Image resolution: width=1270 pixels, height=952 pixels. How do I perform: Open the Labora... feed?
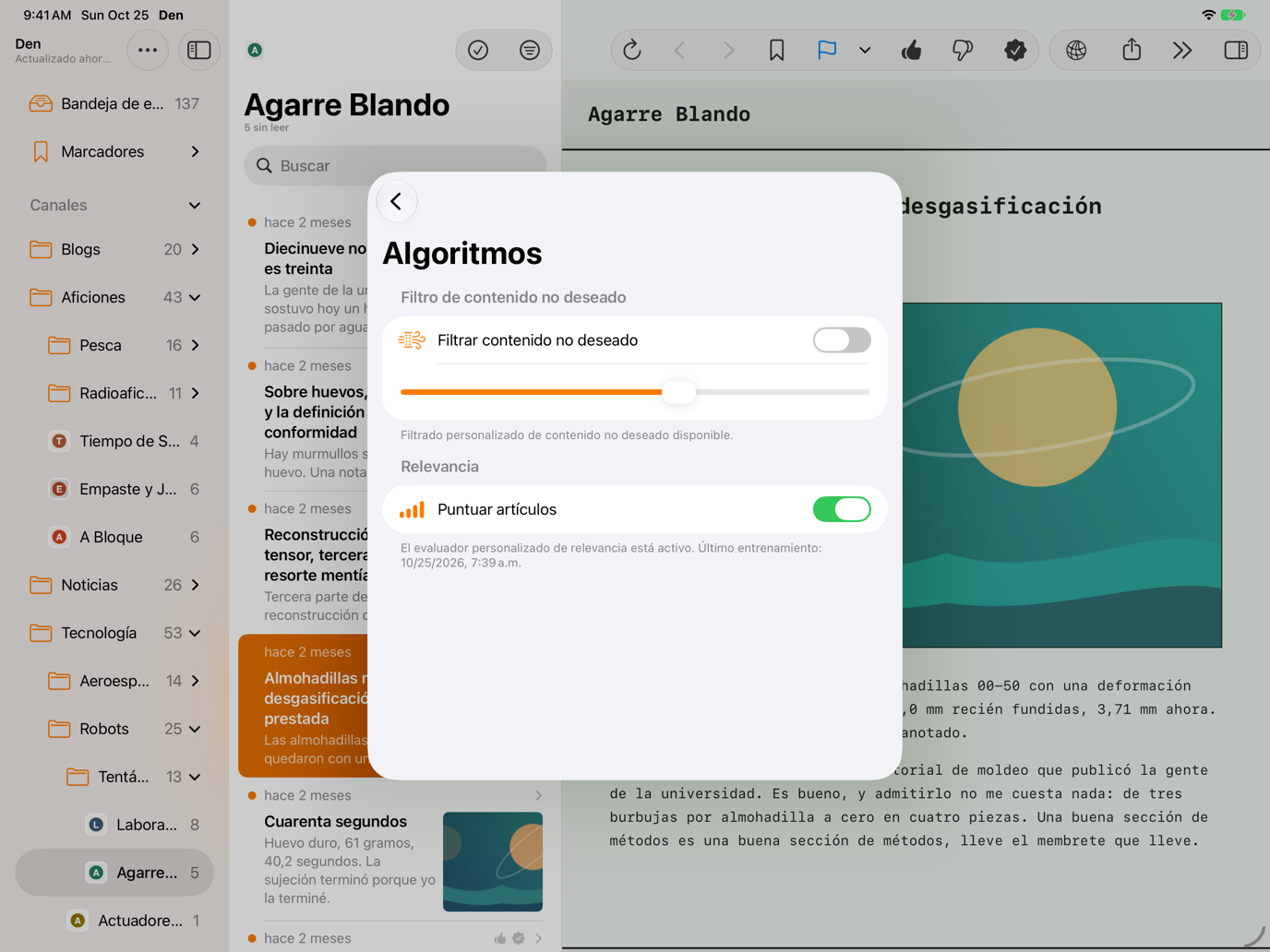click(114, 825)
